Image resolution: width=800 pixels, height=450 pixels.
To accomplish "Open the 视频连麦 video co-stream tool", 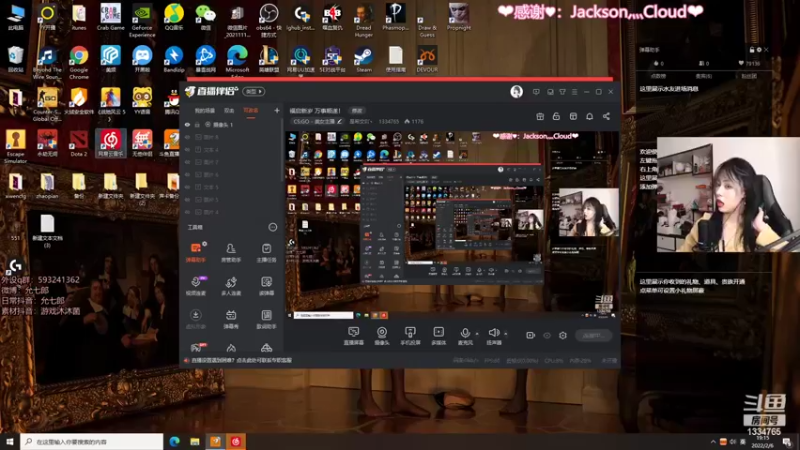I will (196, 286).
